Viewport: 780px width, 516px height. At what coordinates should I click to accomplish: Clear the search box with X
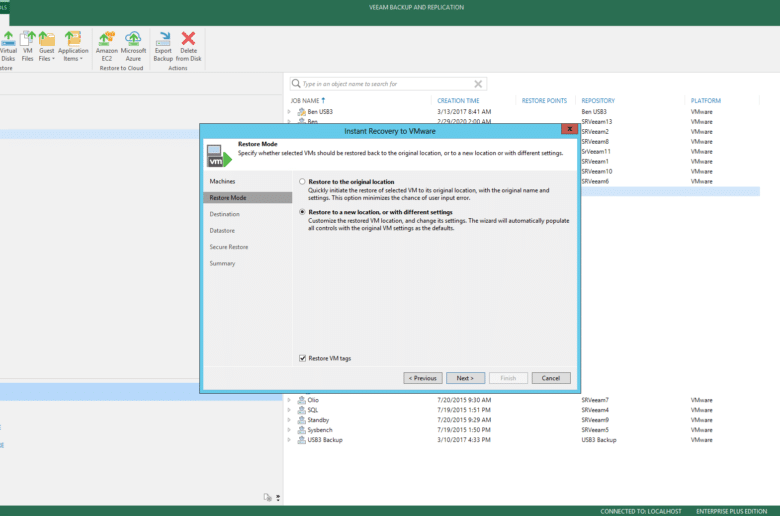[478, 84]
